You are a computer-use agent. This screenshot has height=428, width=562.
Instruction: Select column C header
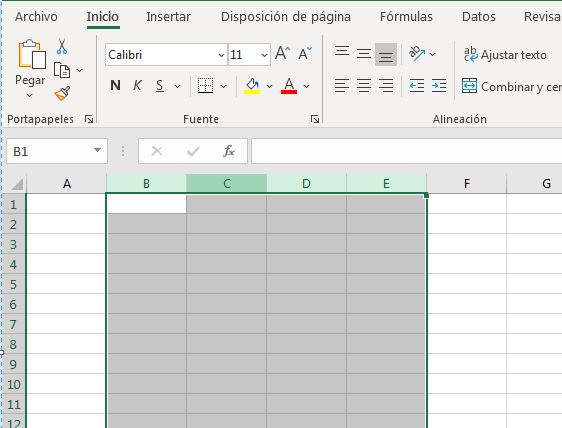tap(227, 184)
